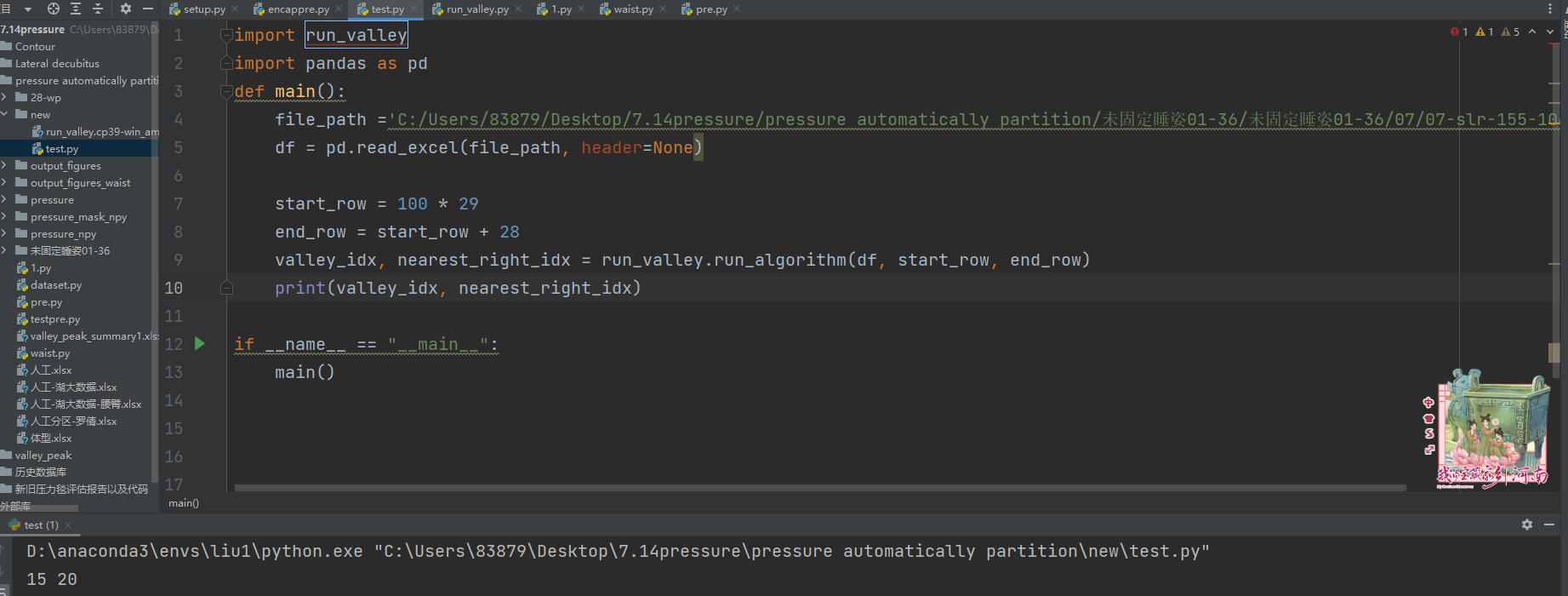Click the run_valley import name on line 1
Screen dimensions: 1568x596
(x=356, y=35)
